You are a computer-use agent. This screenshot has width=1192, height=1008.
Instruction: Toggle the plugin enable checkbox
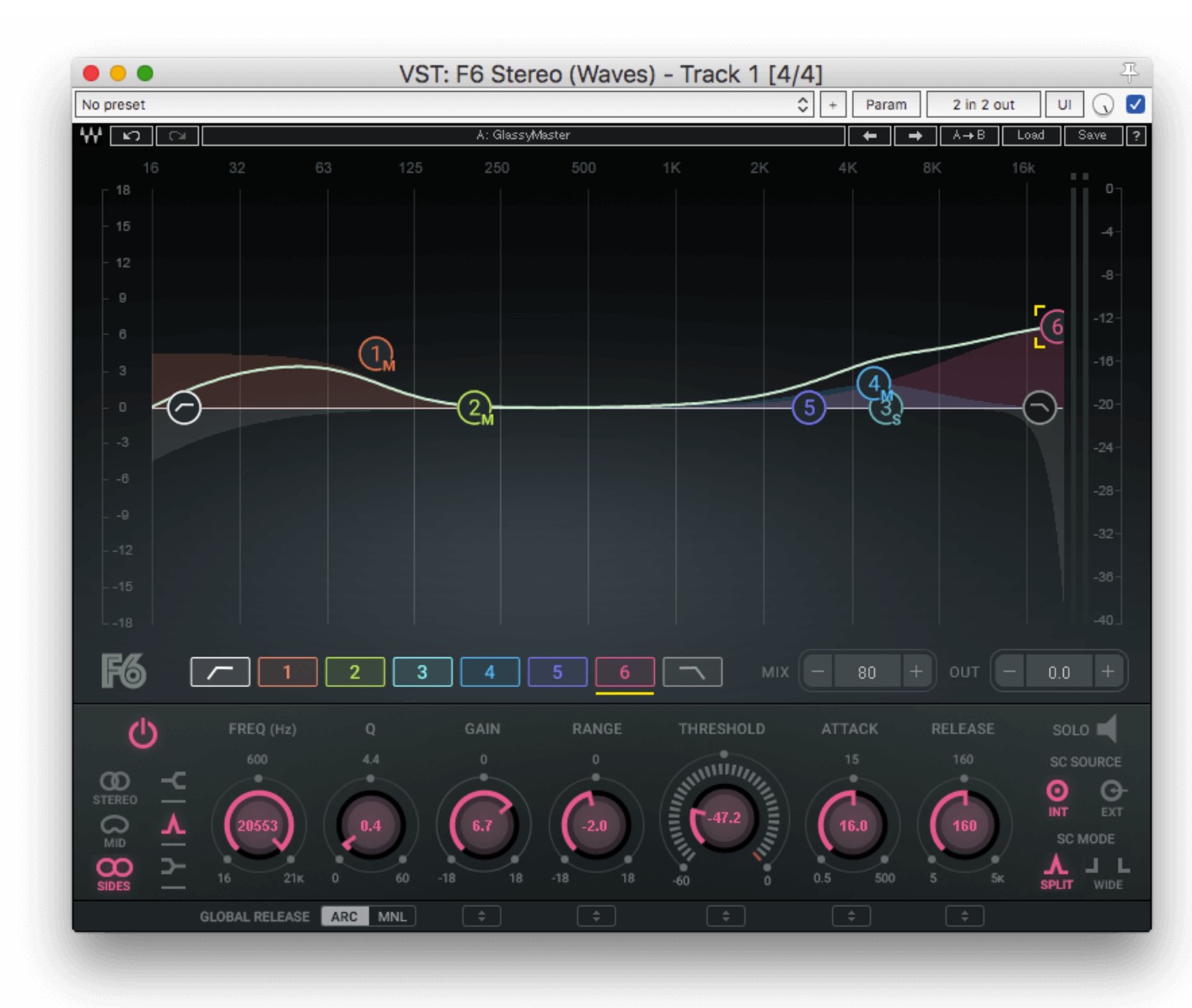tap(1136, 105)
